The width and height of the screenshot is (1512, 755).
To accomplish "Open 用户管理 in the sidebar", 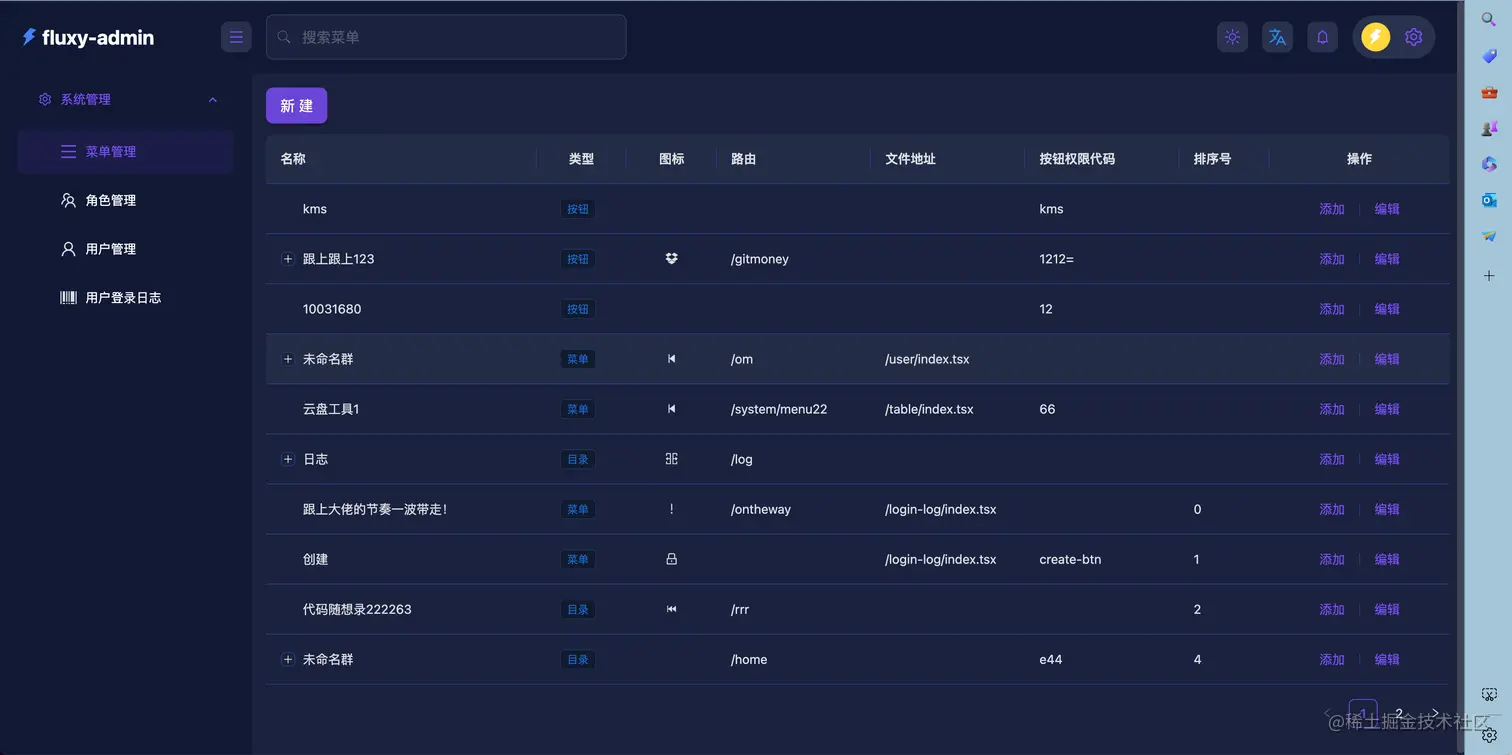I will tap(125, 249).
